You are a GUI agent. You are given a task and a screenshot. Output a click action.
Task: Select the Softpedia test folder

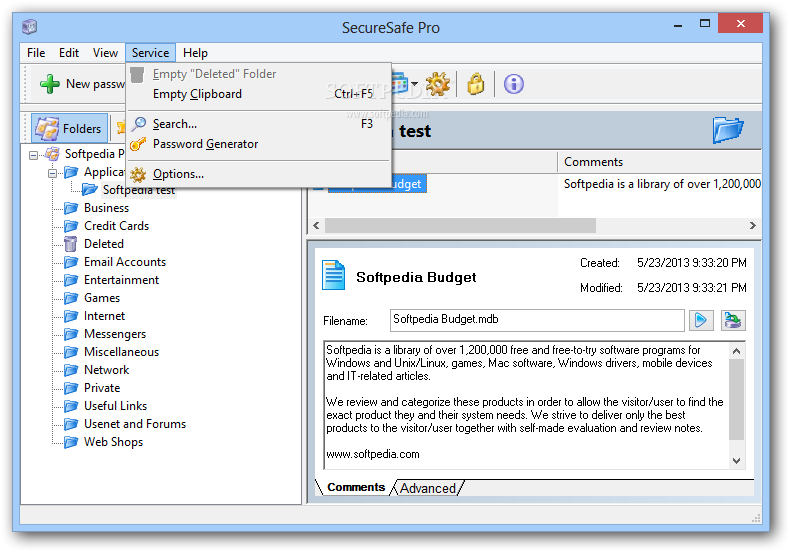139,190
